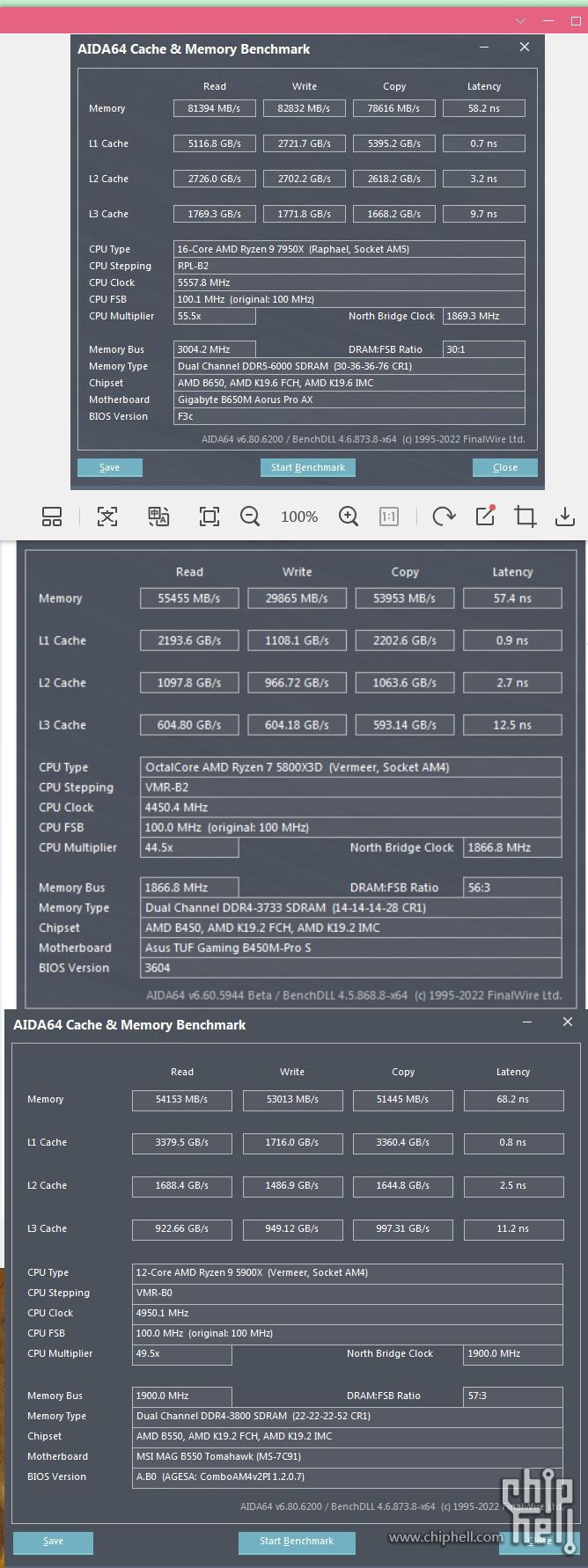Click the L2 Cache write 2702.2 GB/s value
This screenshot has height=1568, width=588.
[x=305, y=179]
